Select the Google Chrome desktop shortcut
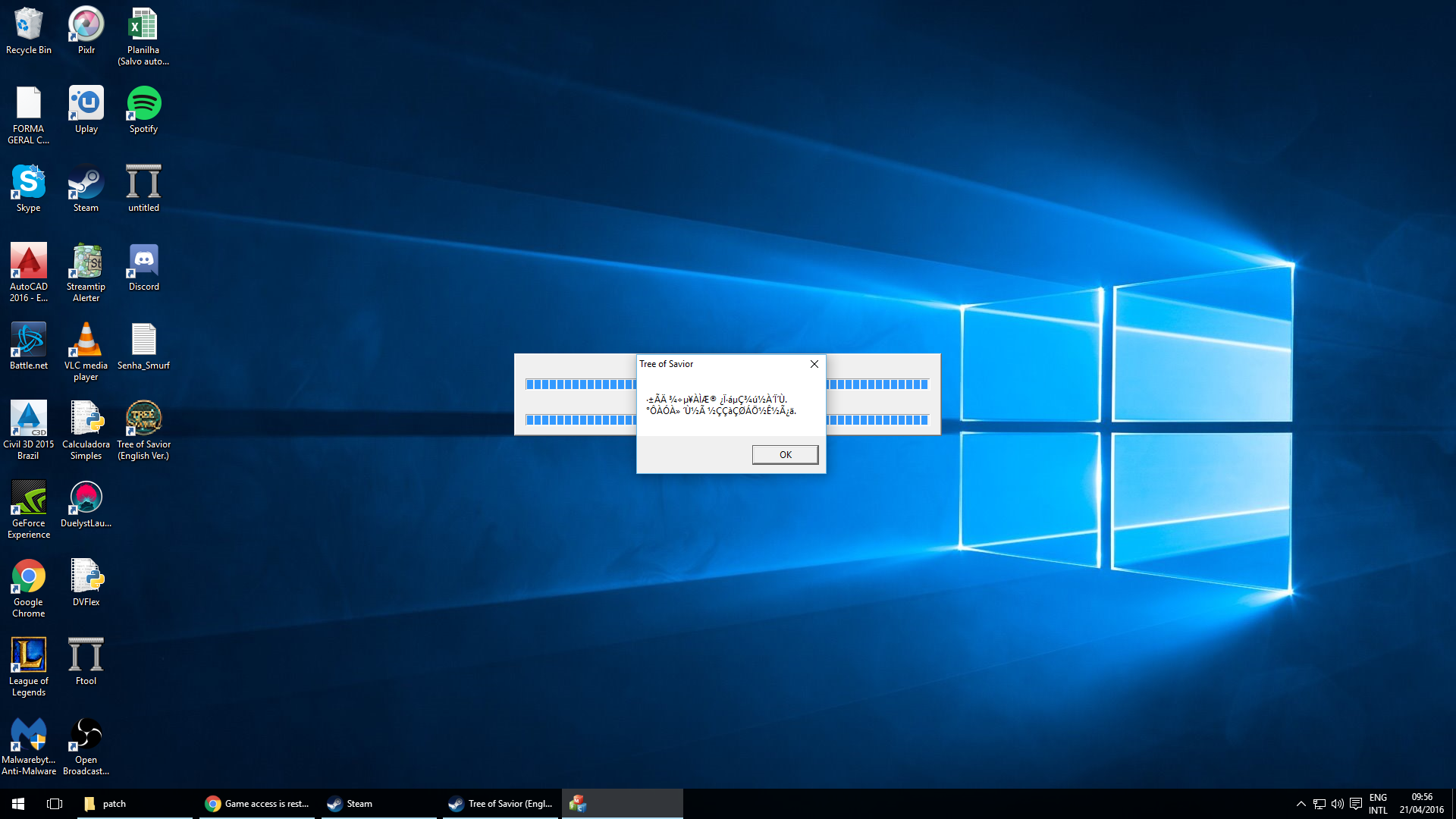The image size is (1456, 819). click(29, 587)
